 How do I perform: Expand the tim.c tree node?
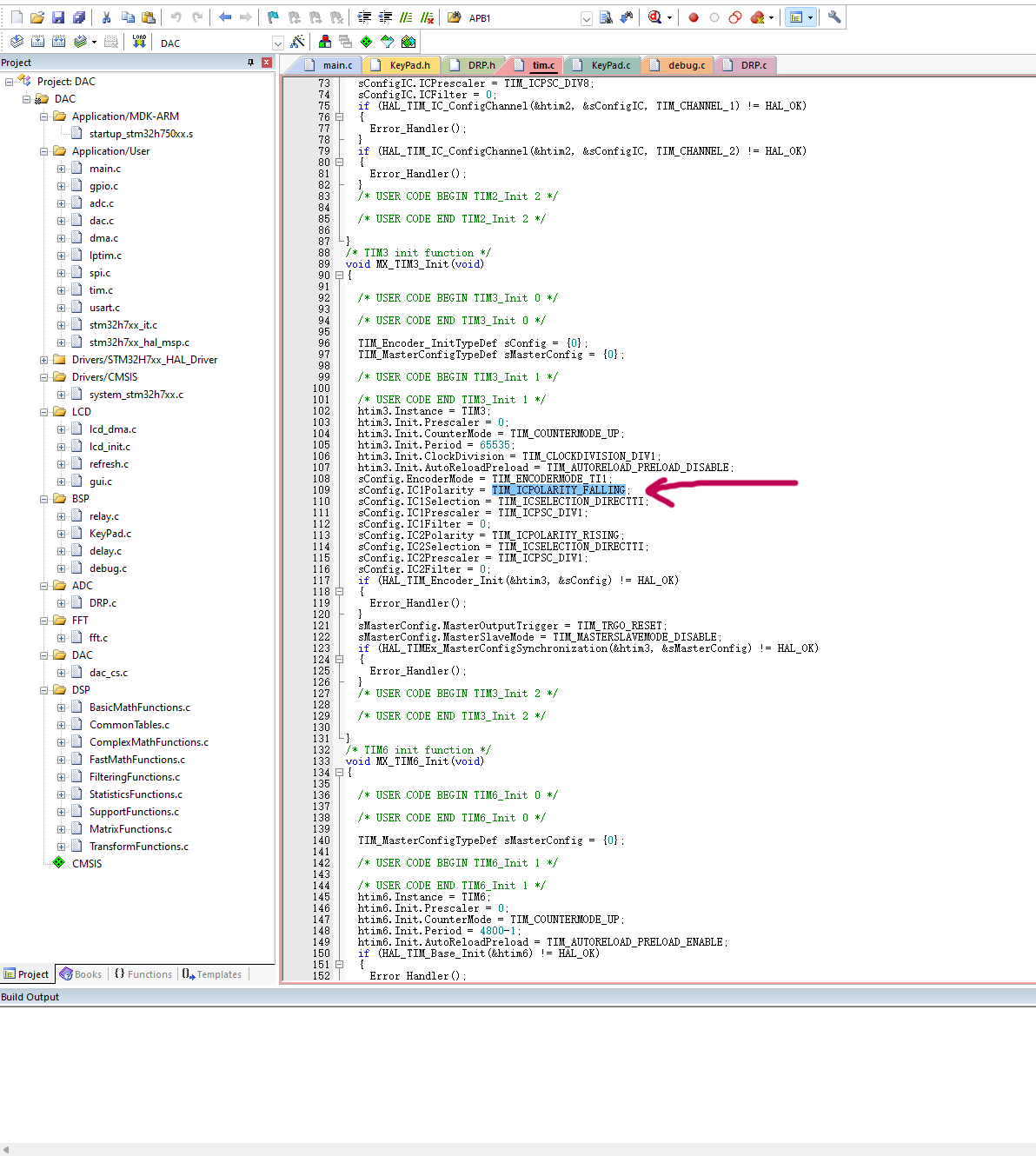[x=62, y=290]
